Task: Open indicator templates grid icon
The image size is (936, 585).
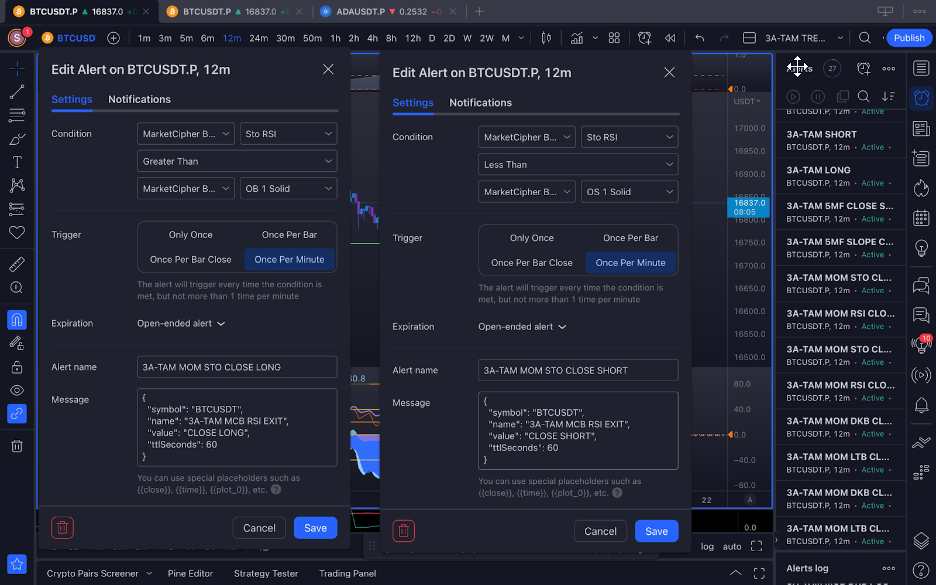Action: coord(614,38)
